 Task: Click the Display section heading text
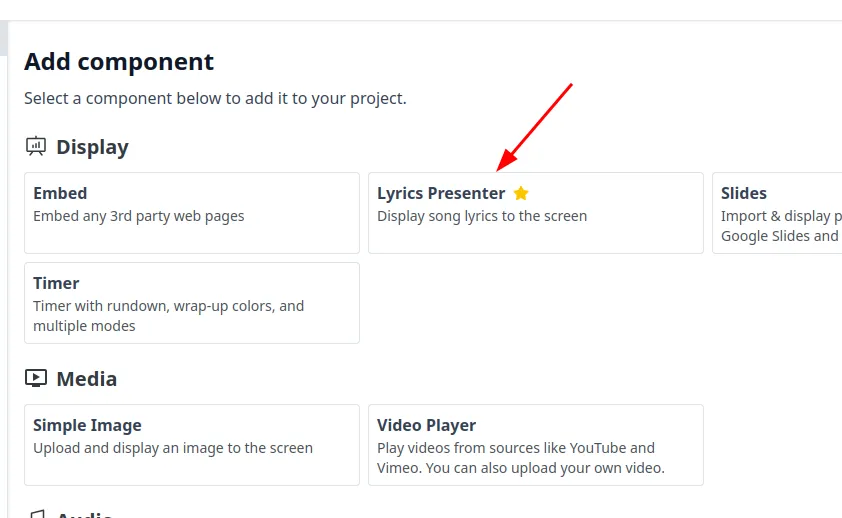[x=92, y=147]
